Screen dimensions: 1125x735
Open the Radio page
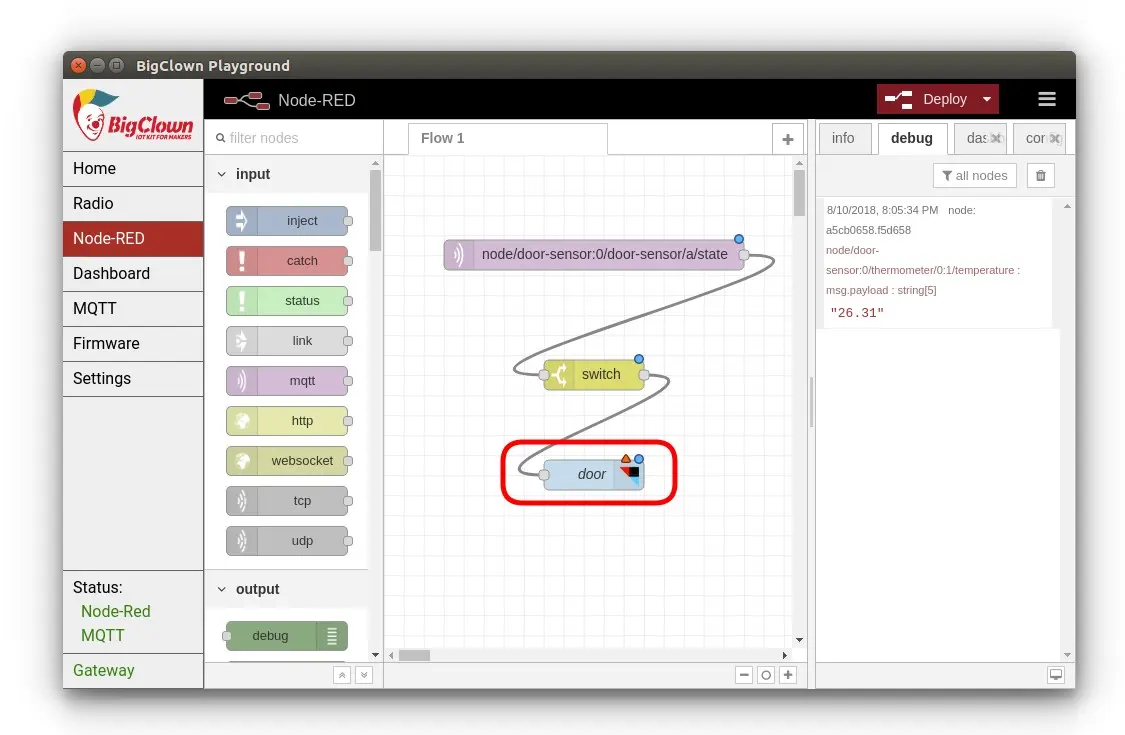(x=133, y=204)
